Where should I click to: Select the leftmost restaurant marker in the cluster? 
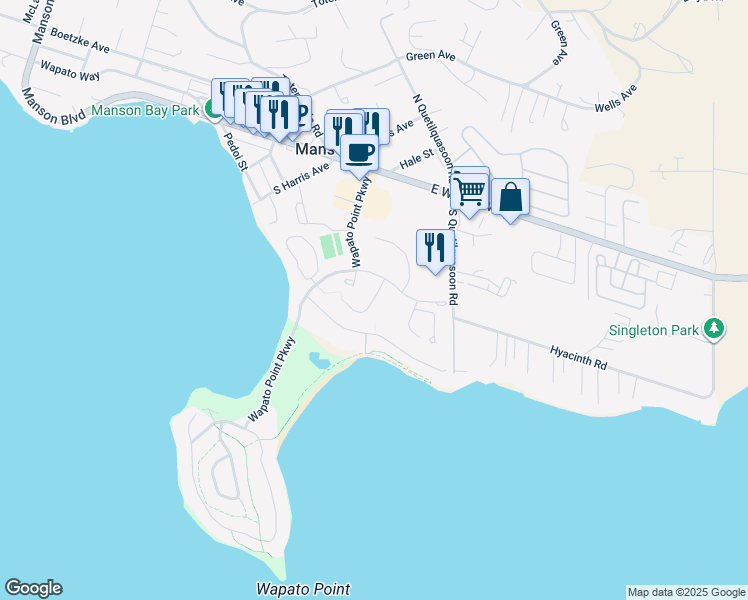220,95
